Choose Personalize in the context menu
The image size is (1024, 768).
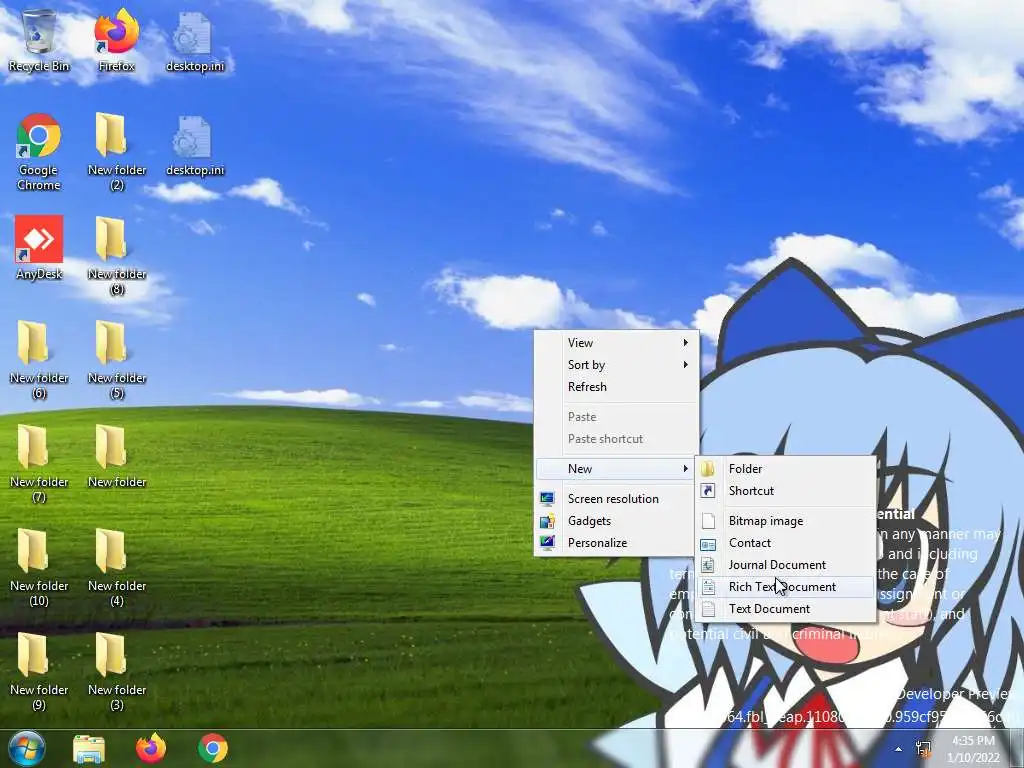point(616,543)
